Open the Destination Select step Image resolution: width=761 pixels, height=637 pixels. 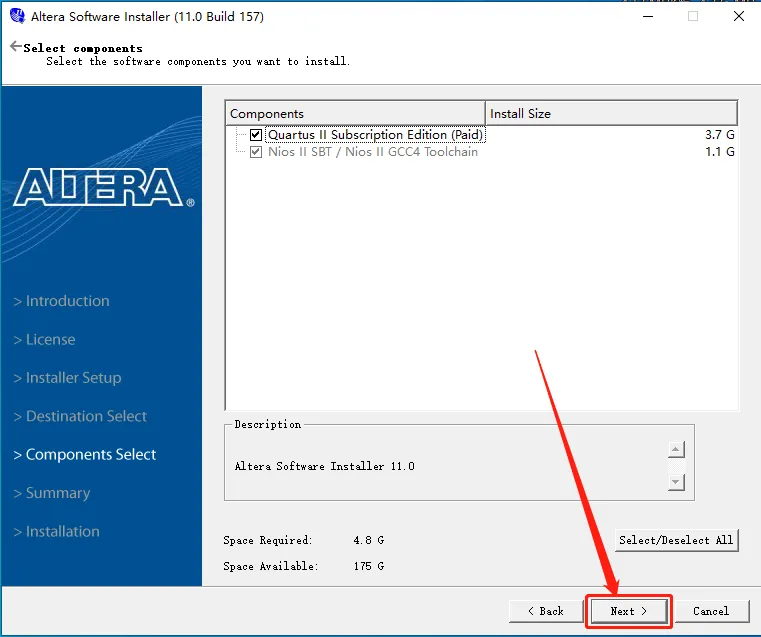80,416
